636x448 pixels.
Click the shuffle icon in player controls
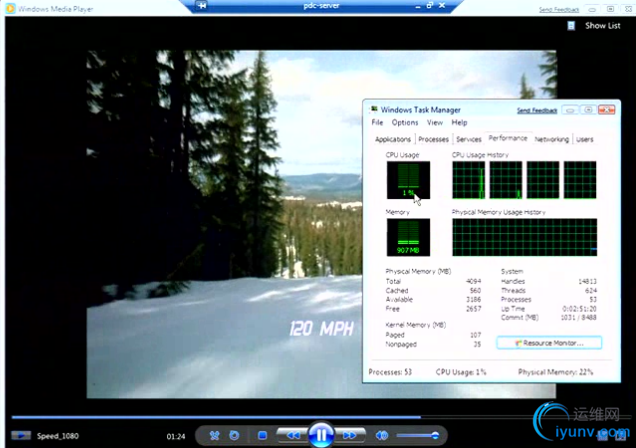pyautogui.click(x=214, y=435)
